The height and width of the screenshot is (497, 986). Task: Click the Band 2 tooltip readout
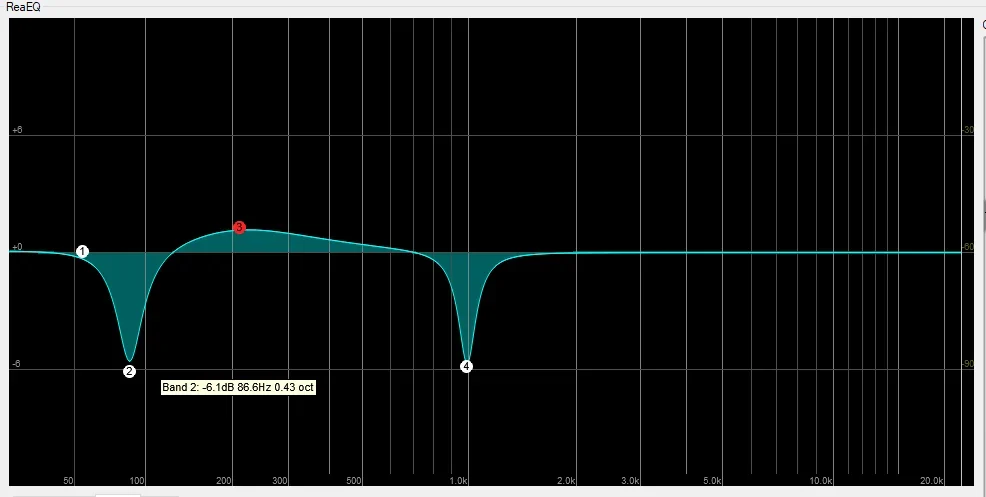coord(238,388)
